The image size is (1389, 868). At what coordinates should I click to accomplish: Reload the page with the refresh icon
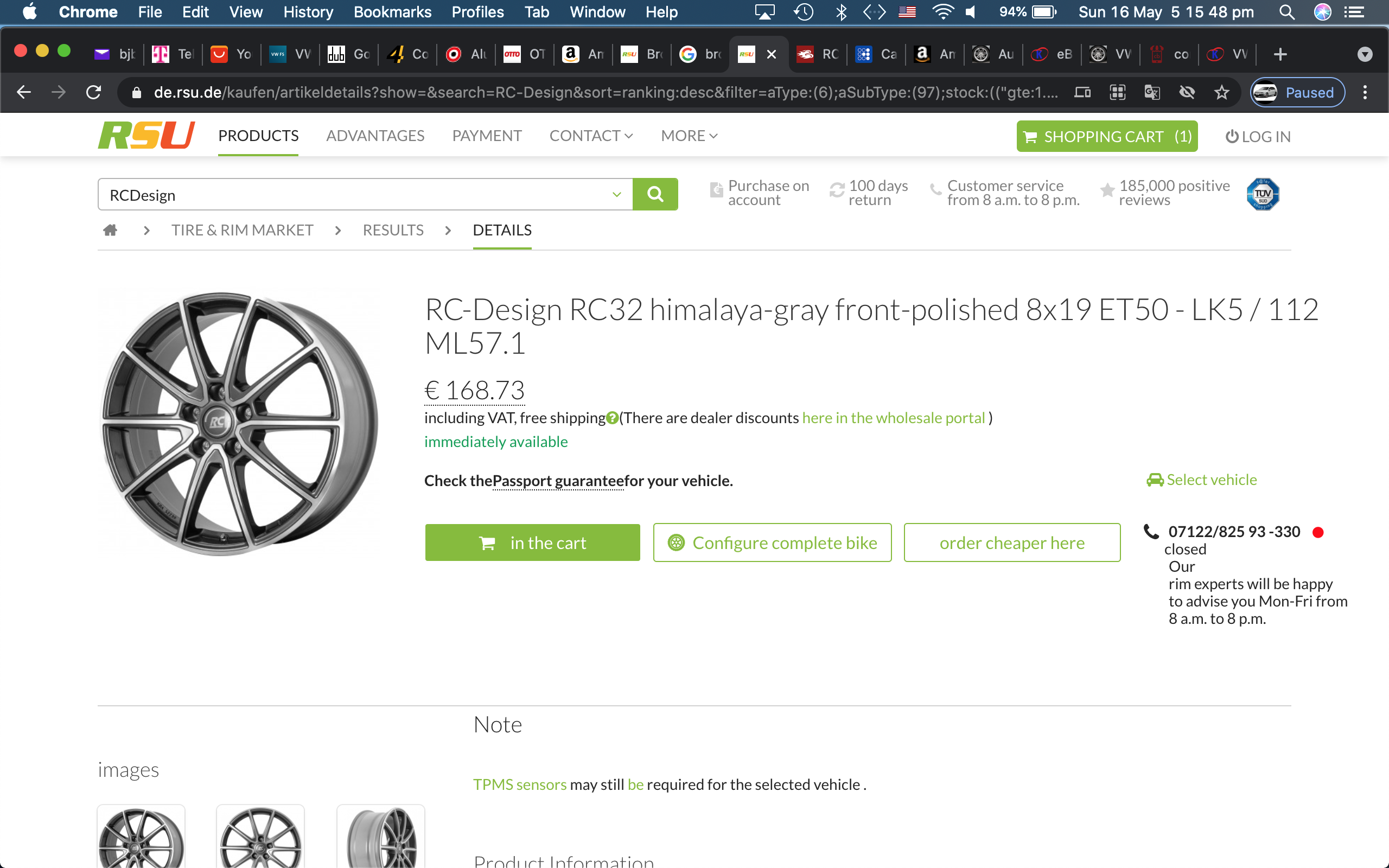point(93,92)
